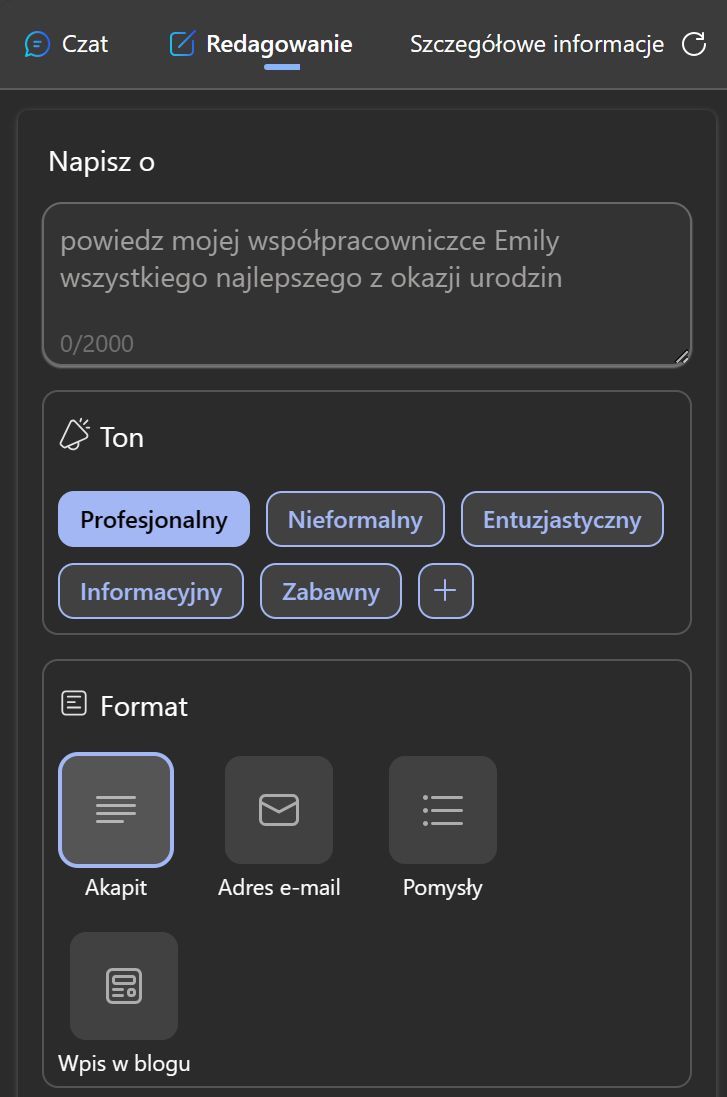Click the Redagowanie pencil icon
The image size is (727, 1097).
pyautogui.click(x=182, y=44)
